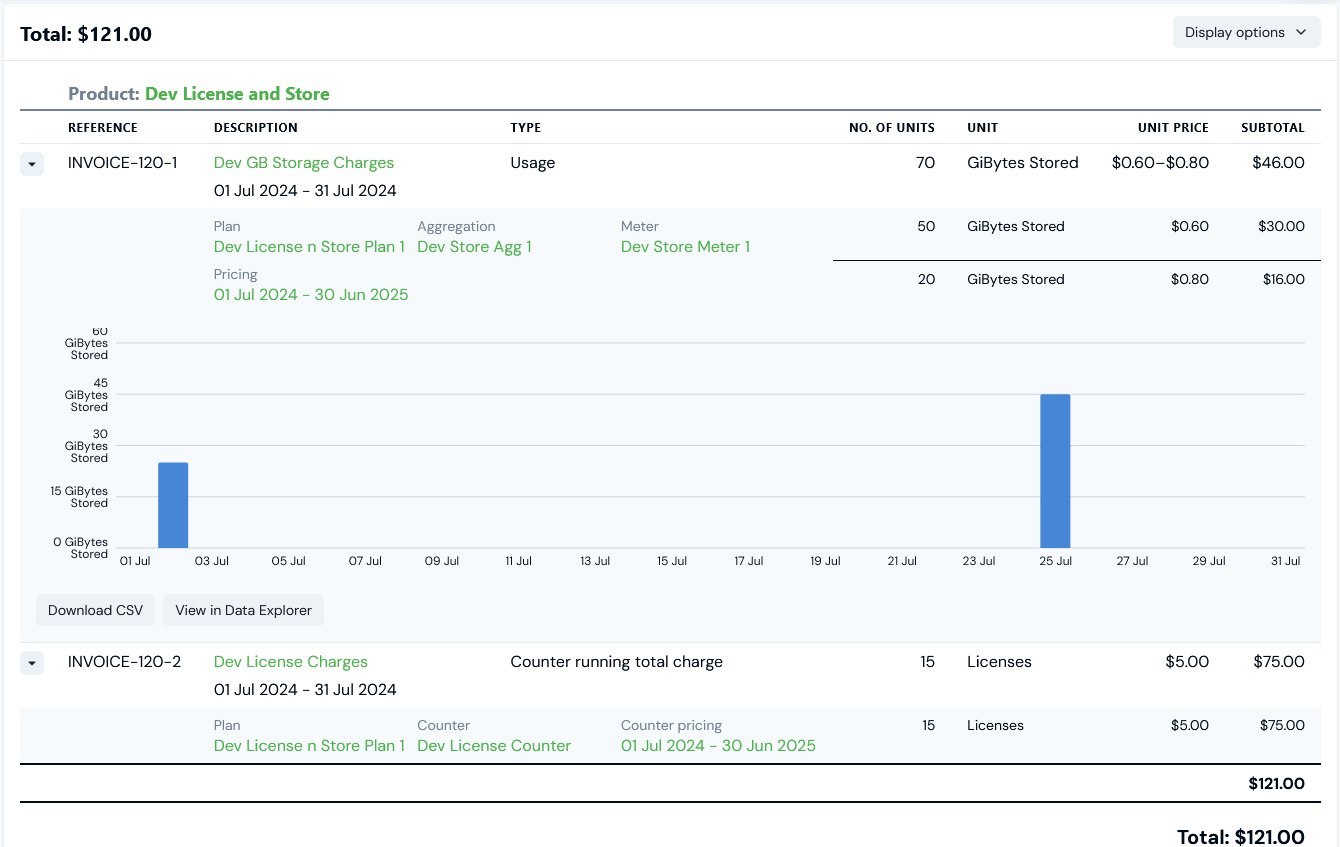1340x847 pixels.
Task: Click the tall usage bar at 25 Jul
Action: pyautogui.click(x=1055, y=471)
